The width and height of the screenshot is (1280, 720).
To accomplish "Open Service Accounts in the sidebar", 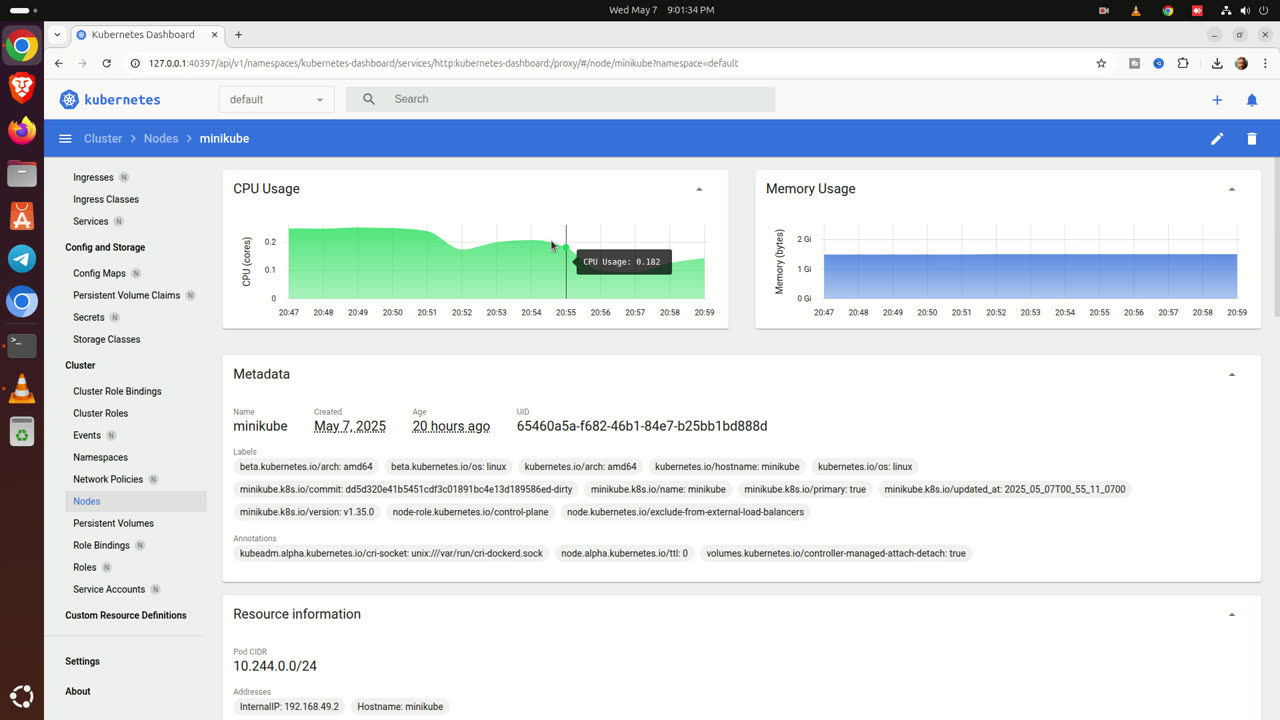I will (x=109, y=589).
